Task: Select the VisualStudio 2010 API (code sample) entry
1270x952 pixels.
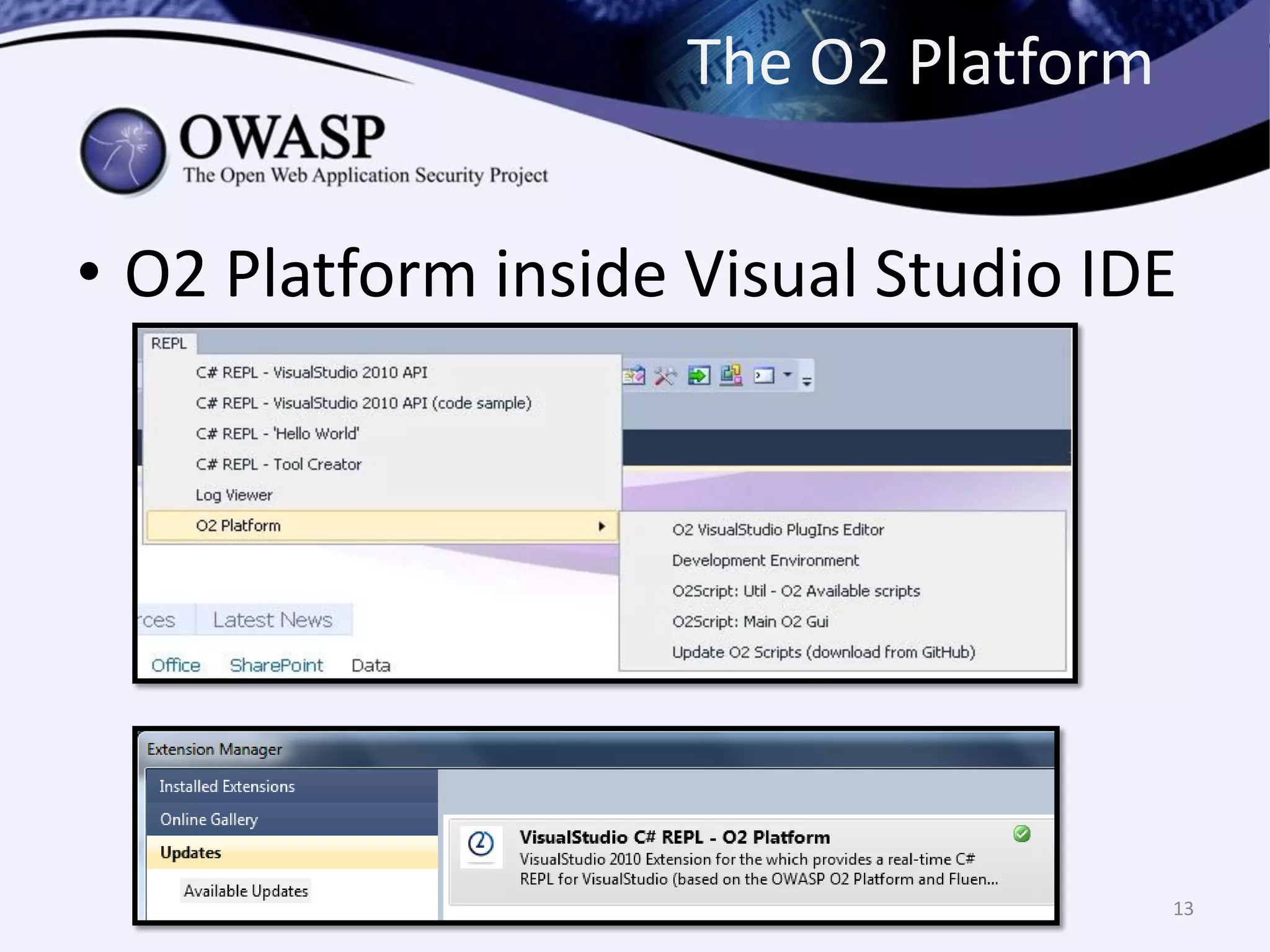Action: 363,403
